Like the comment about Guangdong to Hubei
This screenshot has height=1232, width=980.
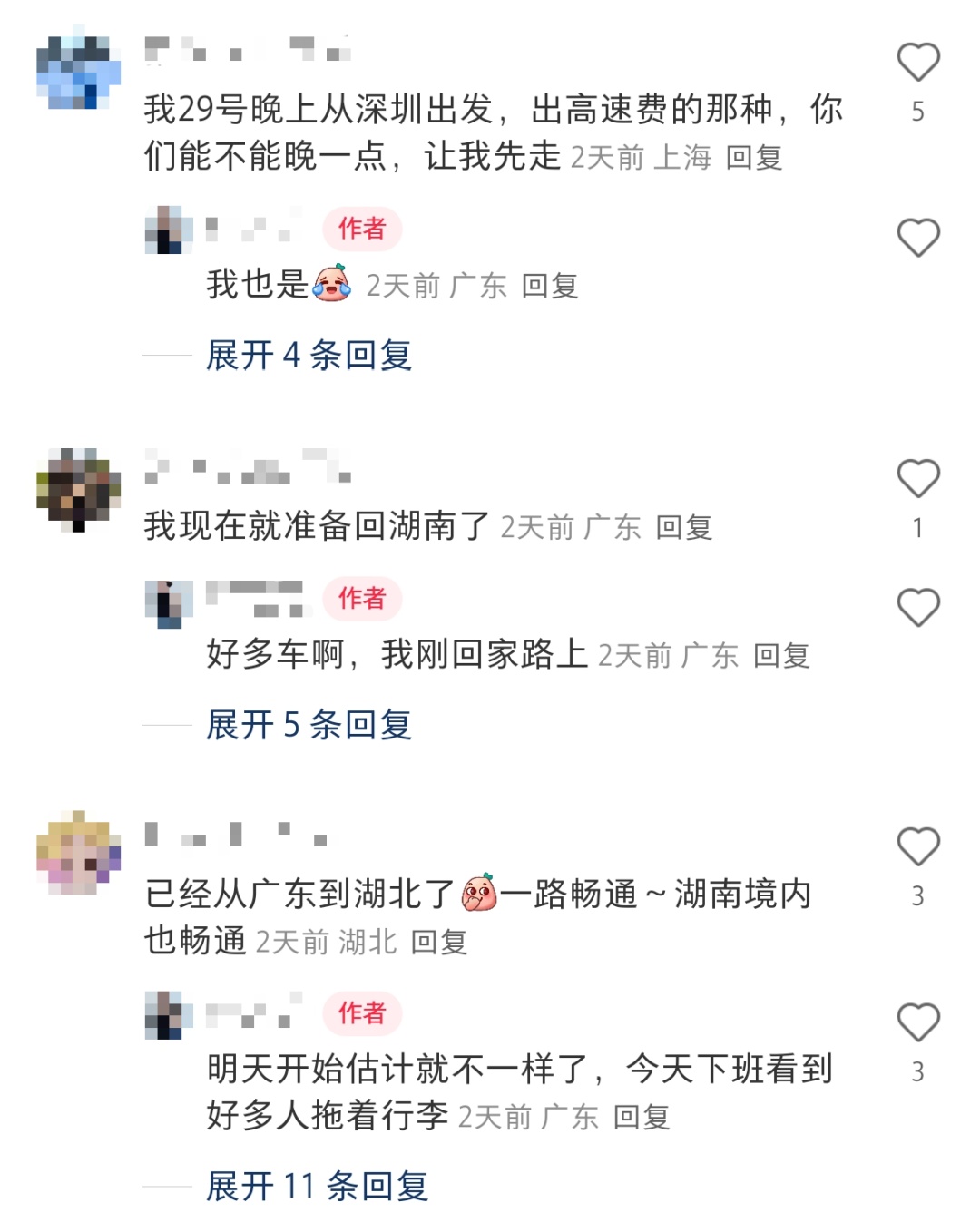[918, 846]
